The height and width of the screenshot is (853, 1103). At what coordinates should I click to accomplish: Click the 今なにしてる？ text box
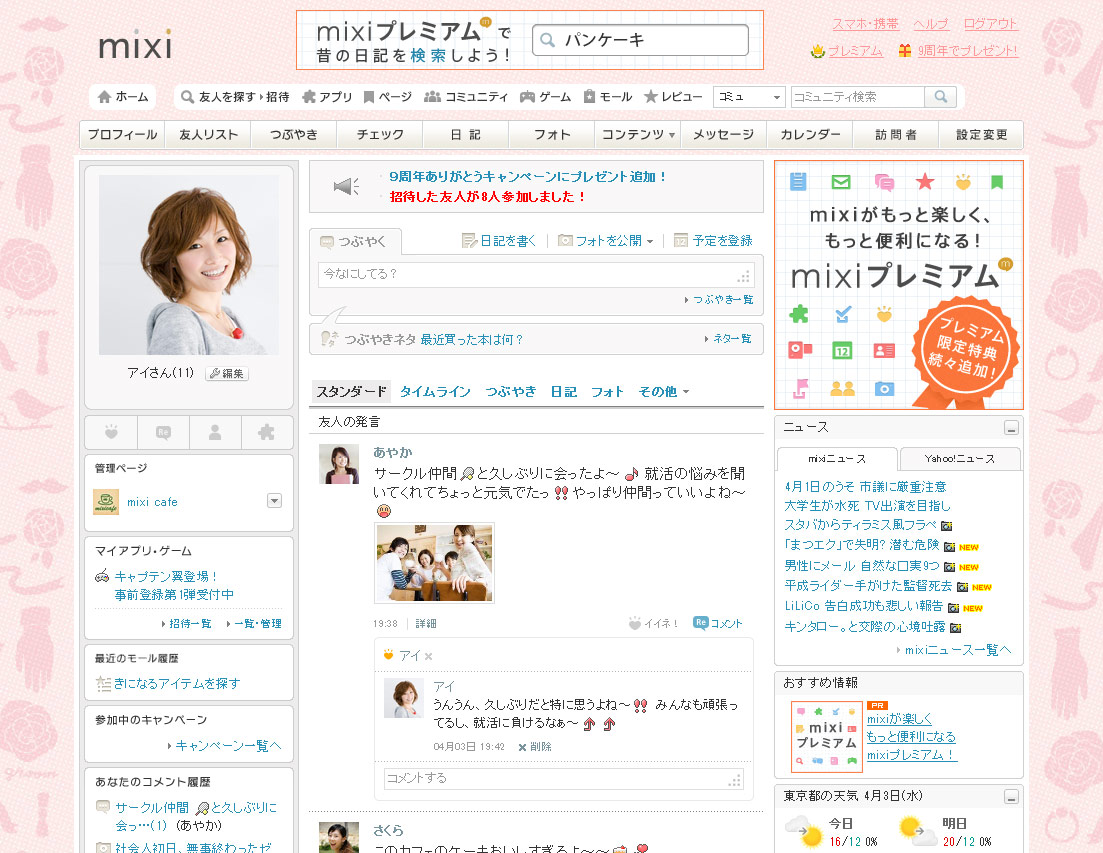[536, 274]
